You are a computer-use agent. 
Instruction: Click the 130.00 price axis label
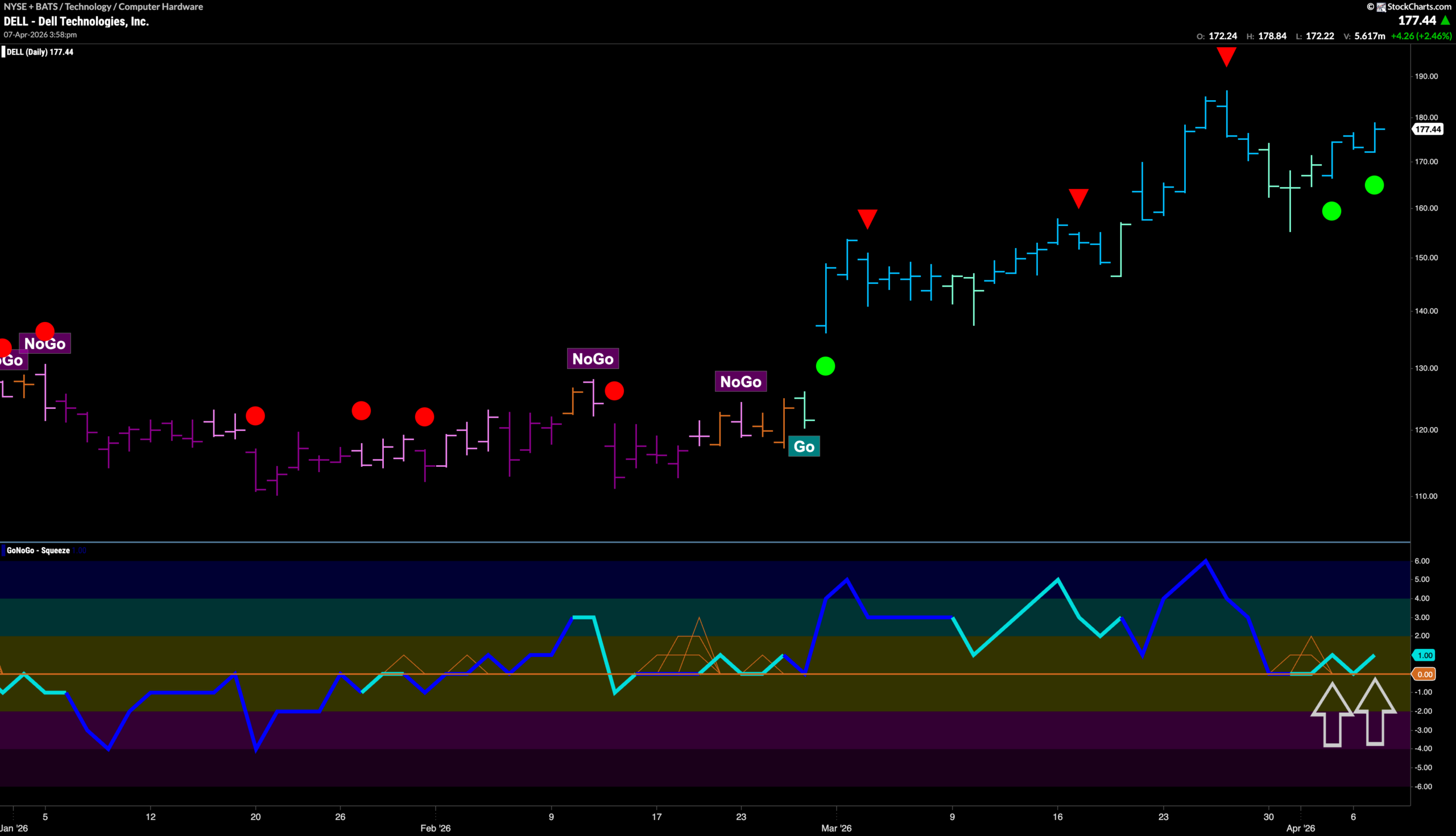1426,367
